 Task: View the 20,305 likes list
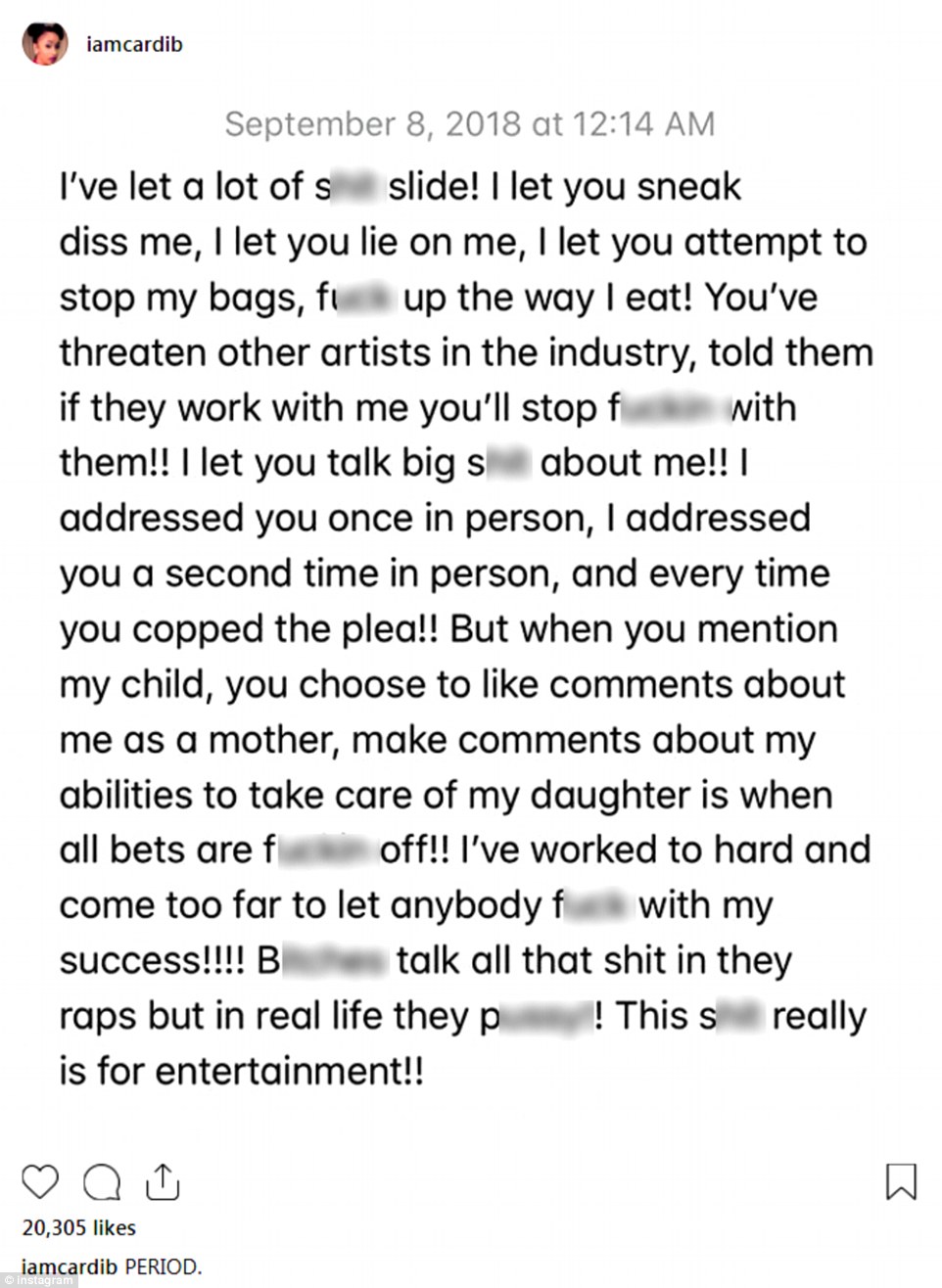pyautogui.click(x=79, y=1228)
